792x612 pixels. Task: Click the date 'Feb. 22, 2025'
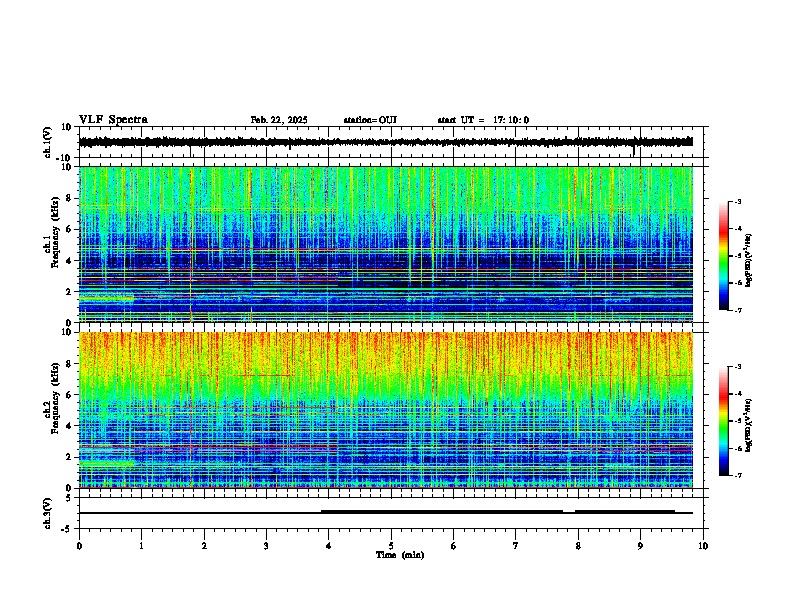tap(279, 120)
